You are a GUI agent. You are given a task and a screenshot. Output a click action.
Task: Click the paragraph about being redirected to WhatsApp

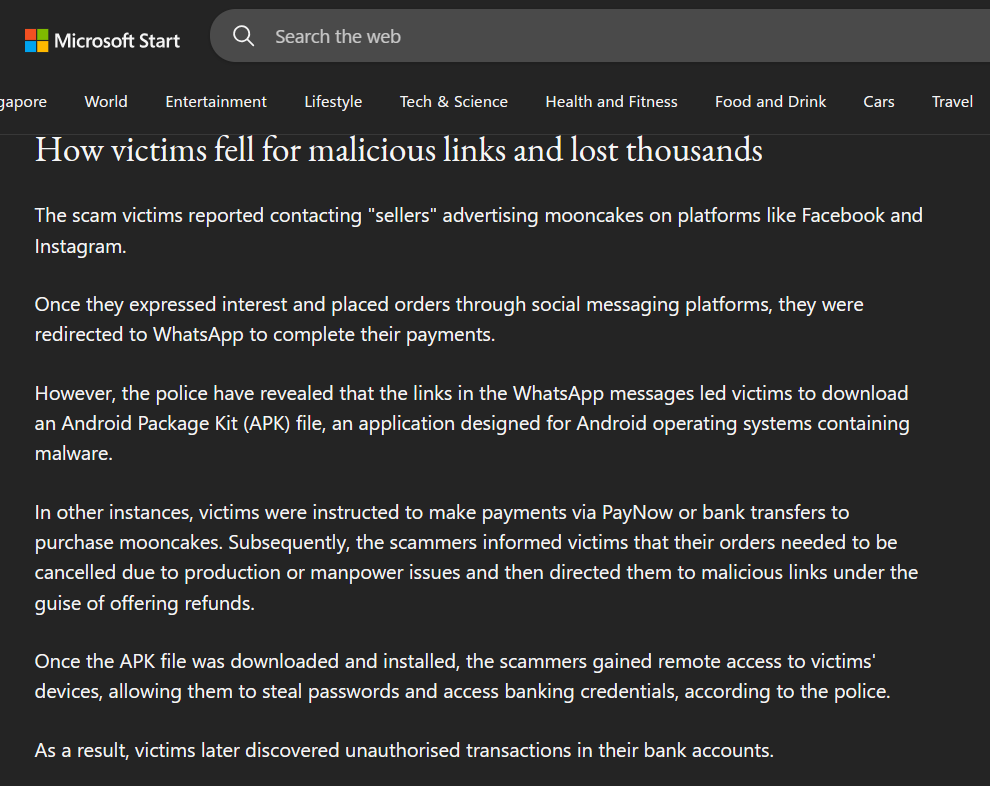pyautogui.click(x=449, y=319)
